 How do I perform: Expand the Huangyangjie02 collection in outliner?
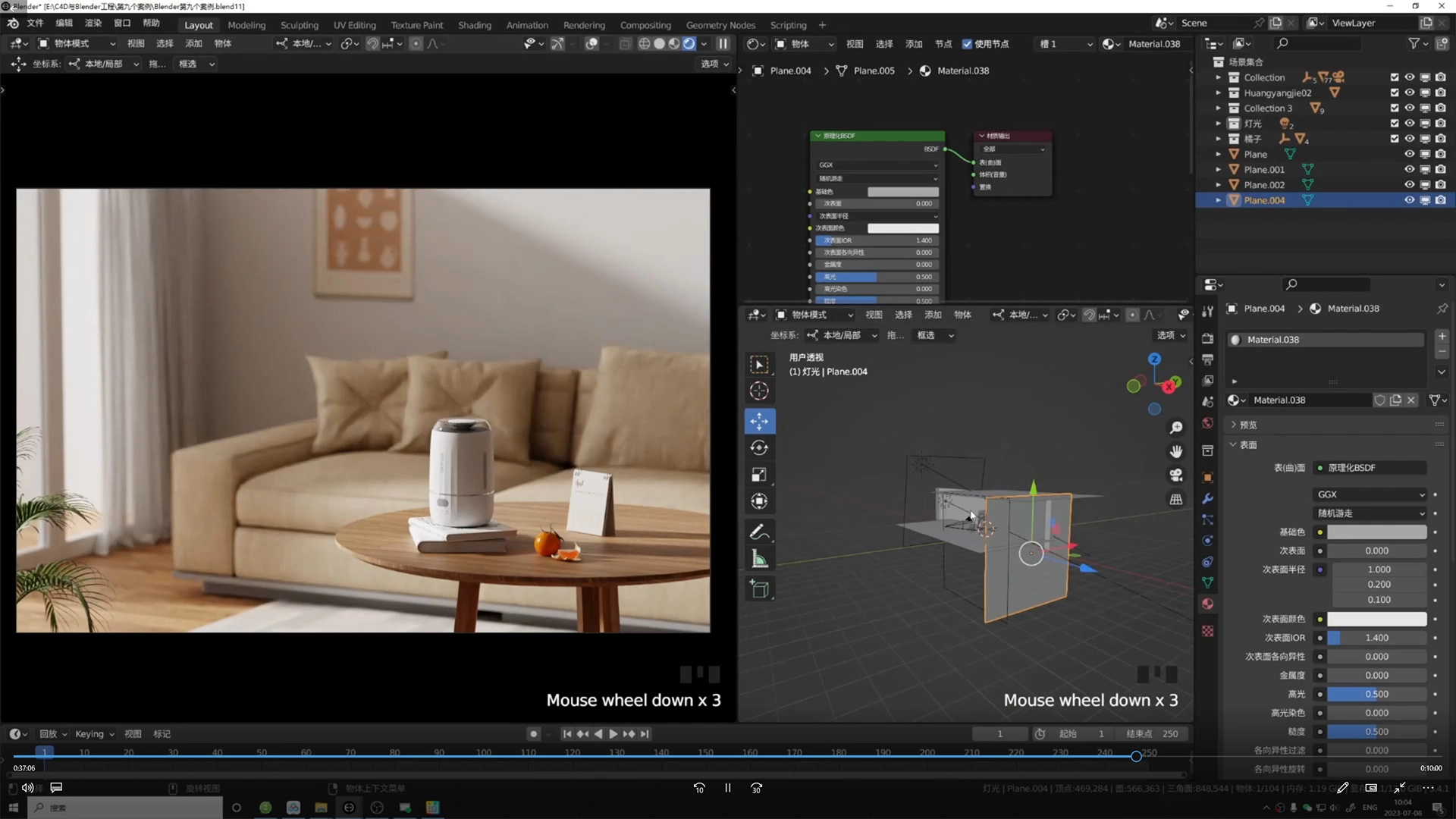tap(1218, 93)
